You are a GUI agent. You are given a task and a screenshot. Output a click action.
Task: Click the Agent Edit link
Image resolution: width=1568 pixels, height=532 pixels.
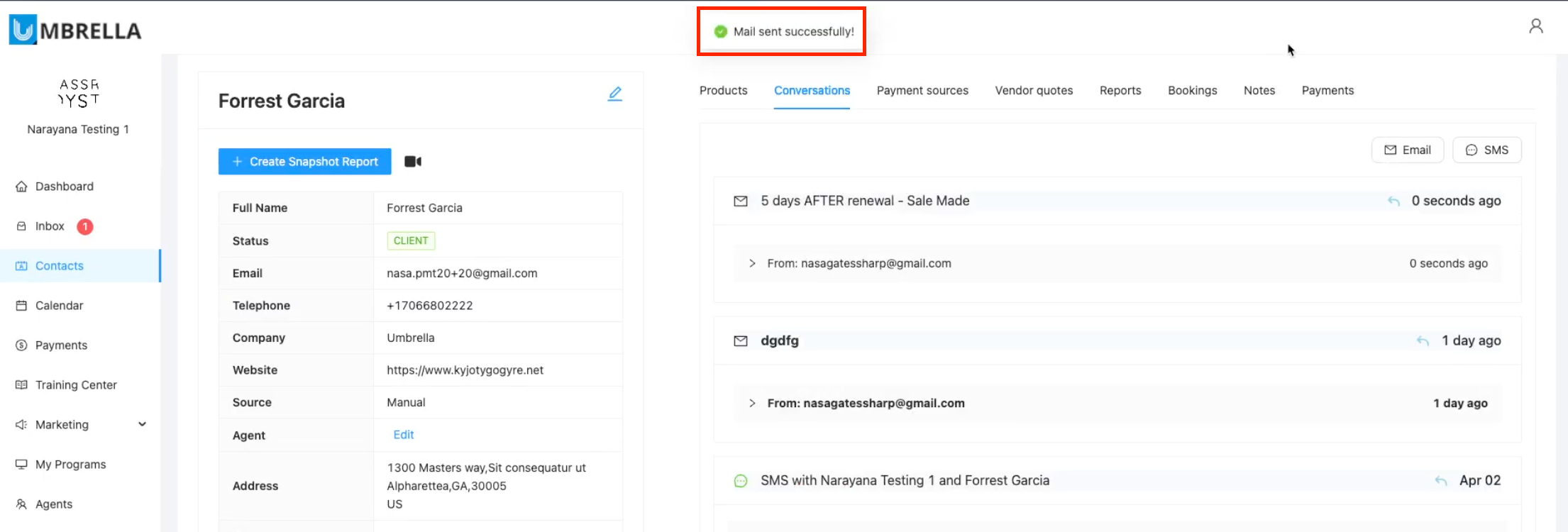click(404, 435)
